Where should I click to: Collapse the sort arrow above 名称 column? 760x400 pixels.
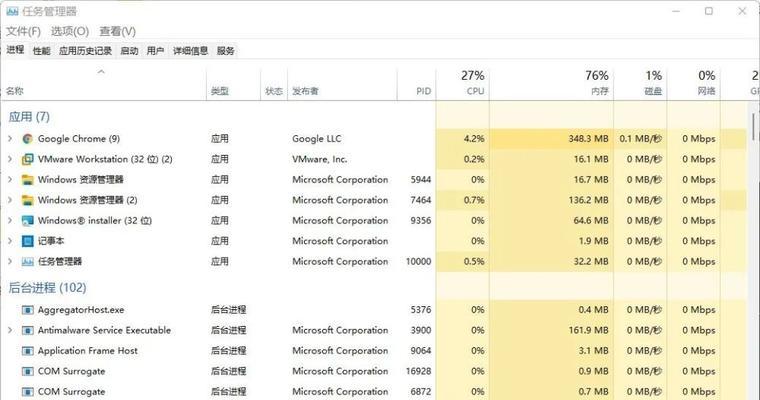pos(101,72)
